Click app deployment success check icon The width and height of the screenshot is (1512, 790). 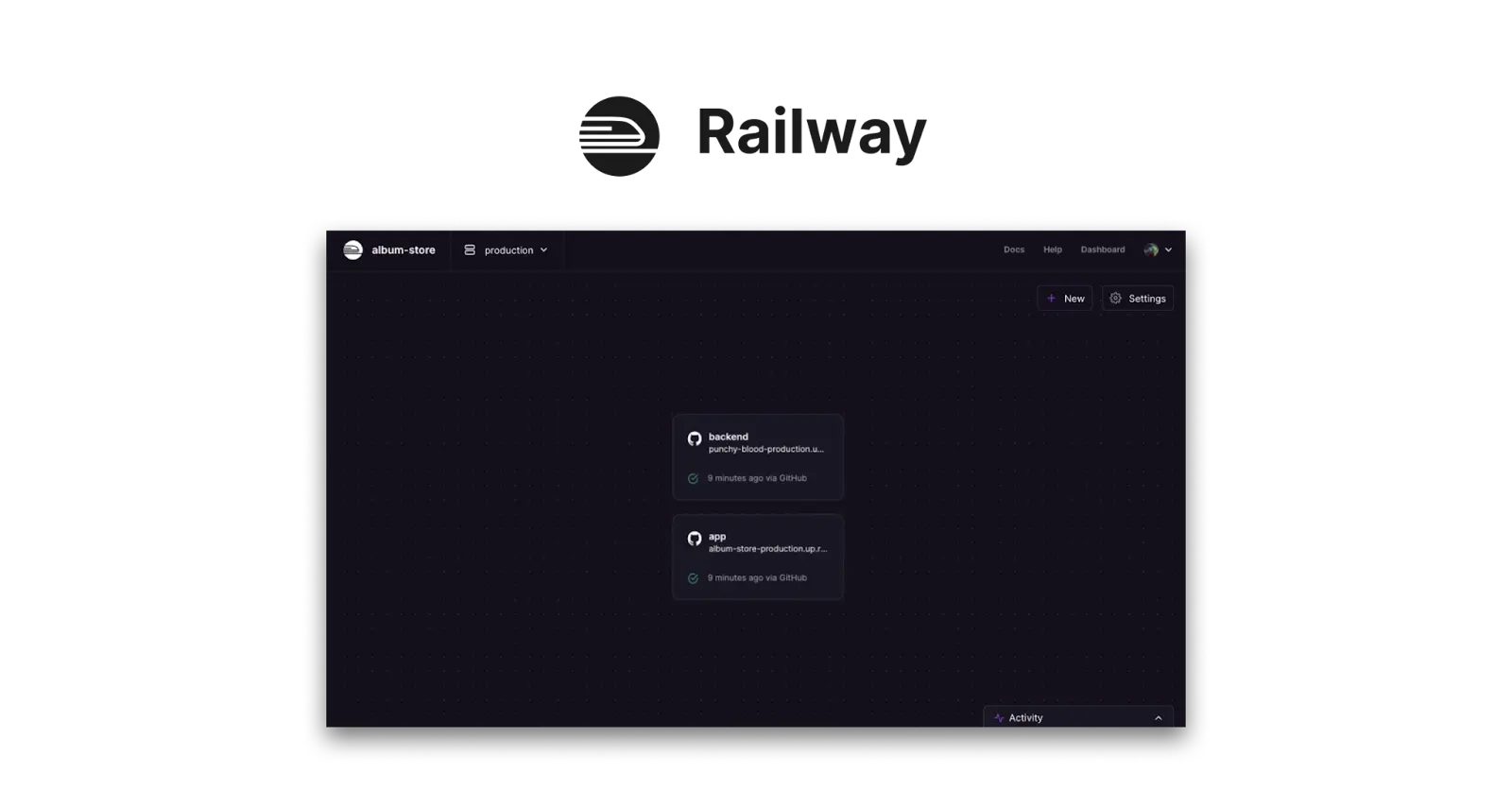click(693, 578)
